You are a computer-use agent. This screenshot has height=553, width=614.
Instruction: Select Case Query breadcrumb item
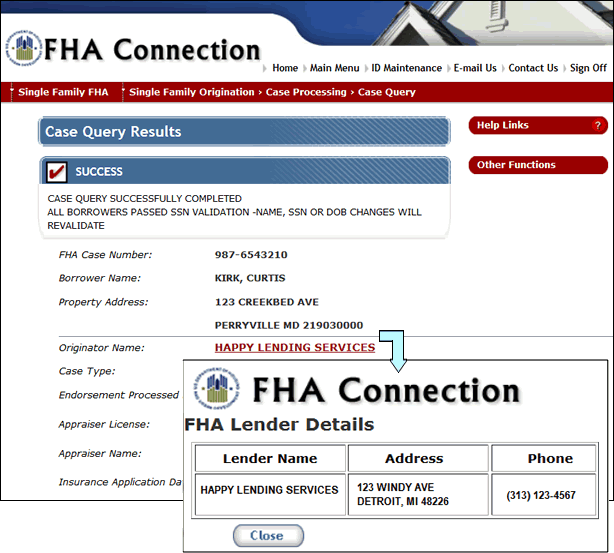click(x=386, y=92)
